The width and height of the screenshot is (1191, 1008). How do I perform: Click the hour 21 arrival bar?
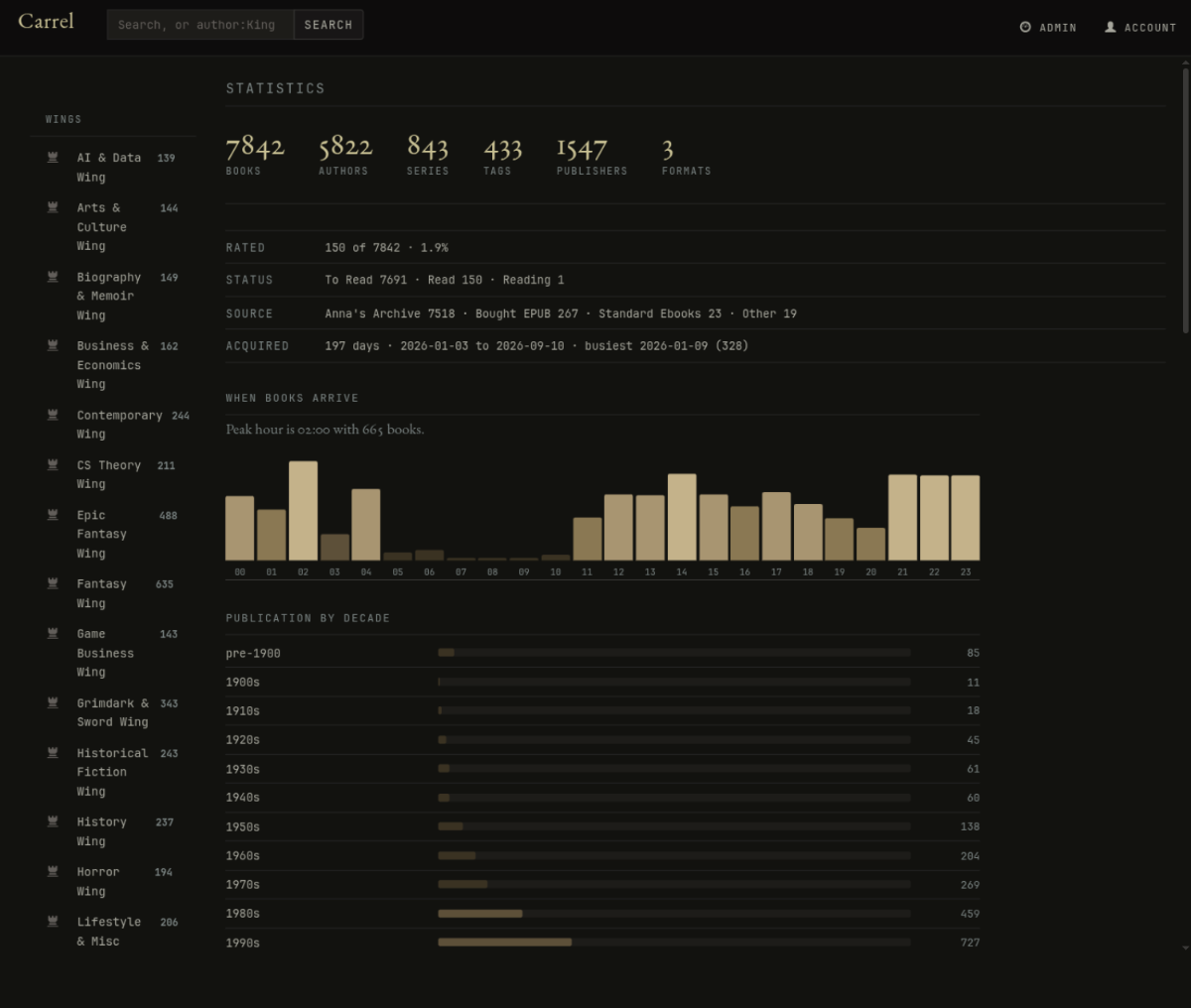[x=902, y=518]
